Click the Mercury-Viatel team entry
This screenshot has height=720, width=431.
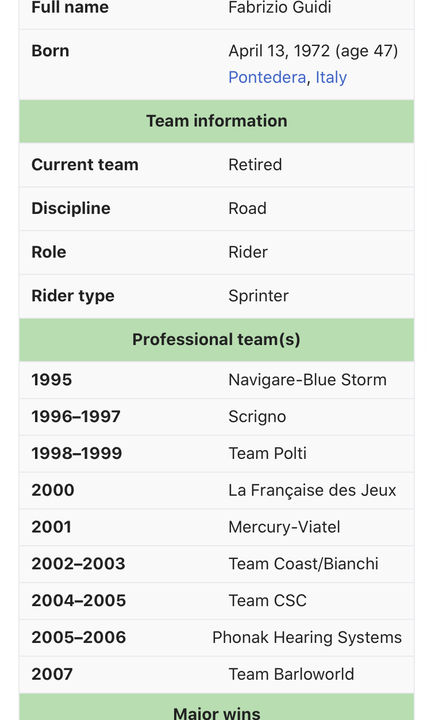coord(285,527)
